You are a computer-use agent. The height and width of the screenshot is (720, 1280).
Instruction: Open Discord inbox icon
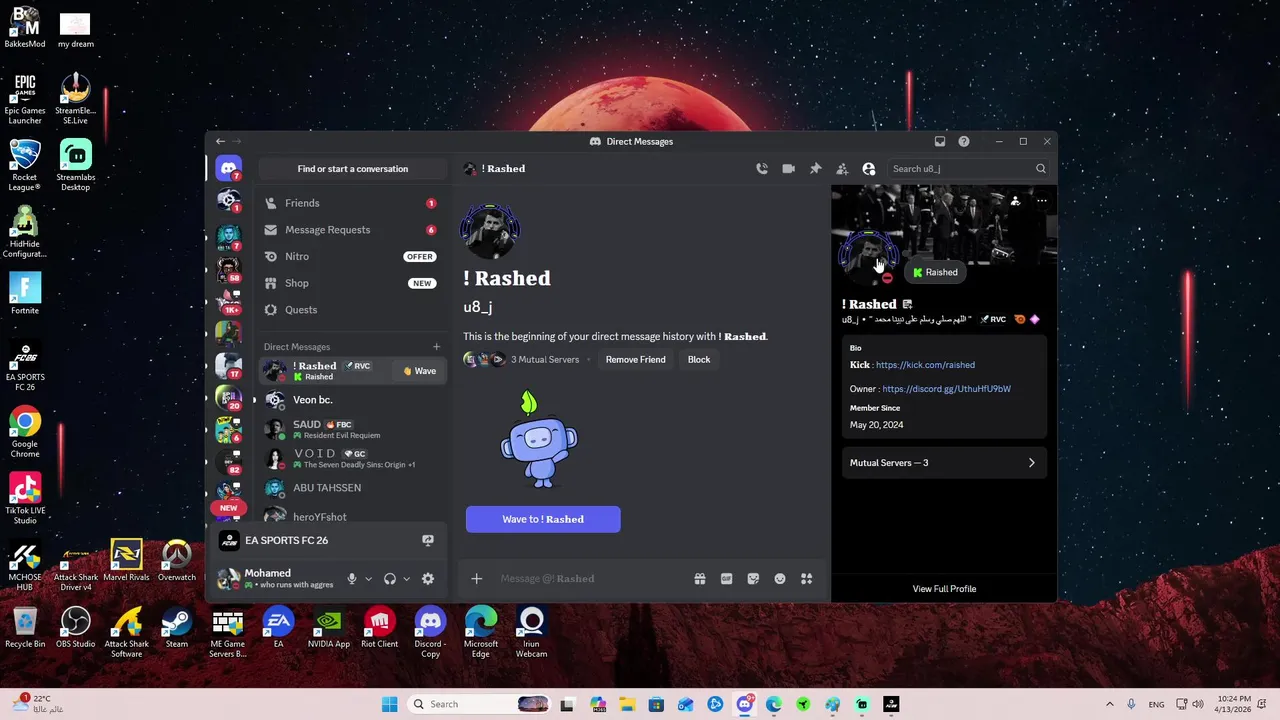pos(940,141)
